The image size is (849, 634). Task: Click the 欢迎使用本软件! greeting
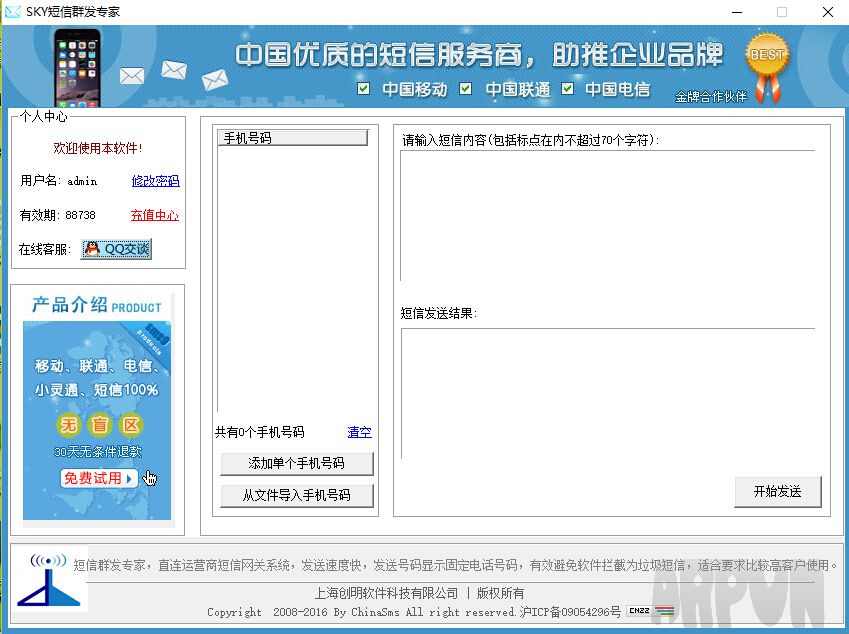coord(97,148)
